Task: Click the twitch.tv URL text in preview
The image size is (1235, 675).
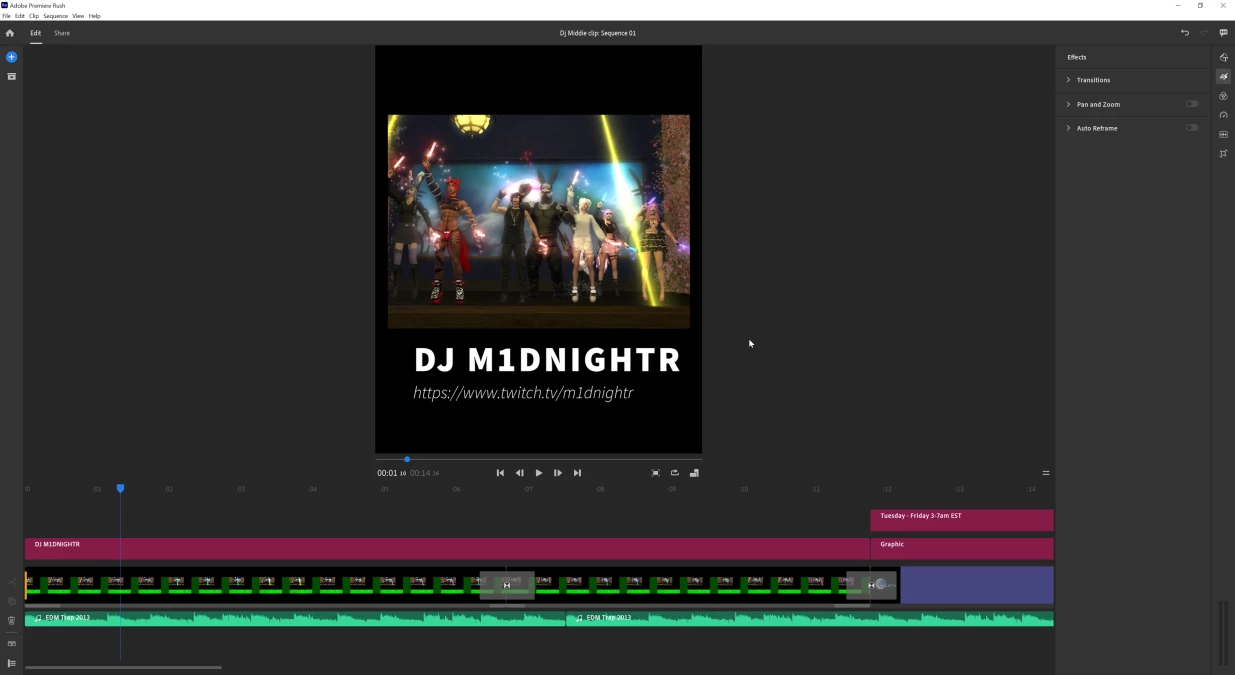Action: tap(523, 393)
